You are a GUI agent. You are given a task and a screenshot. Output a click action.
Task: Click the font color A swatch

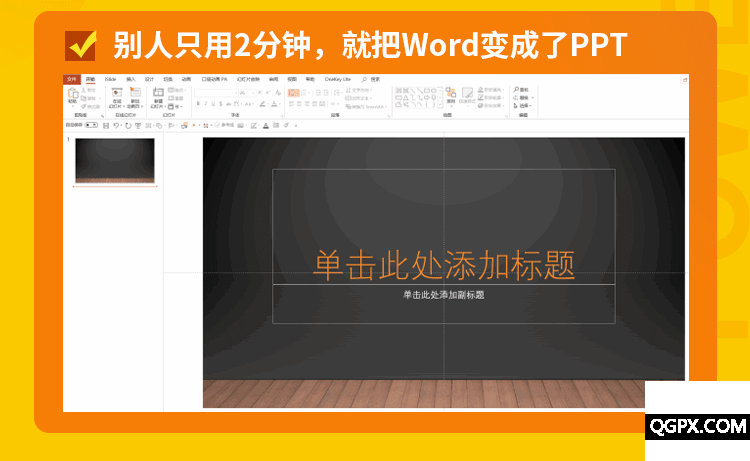(274, 103)
